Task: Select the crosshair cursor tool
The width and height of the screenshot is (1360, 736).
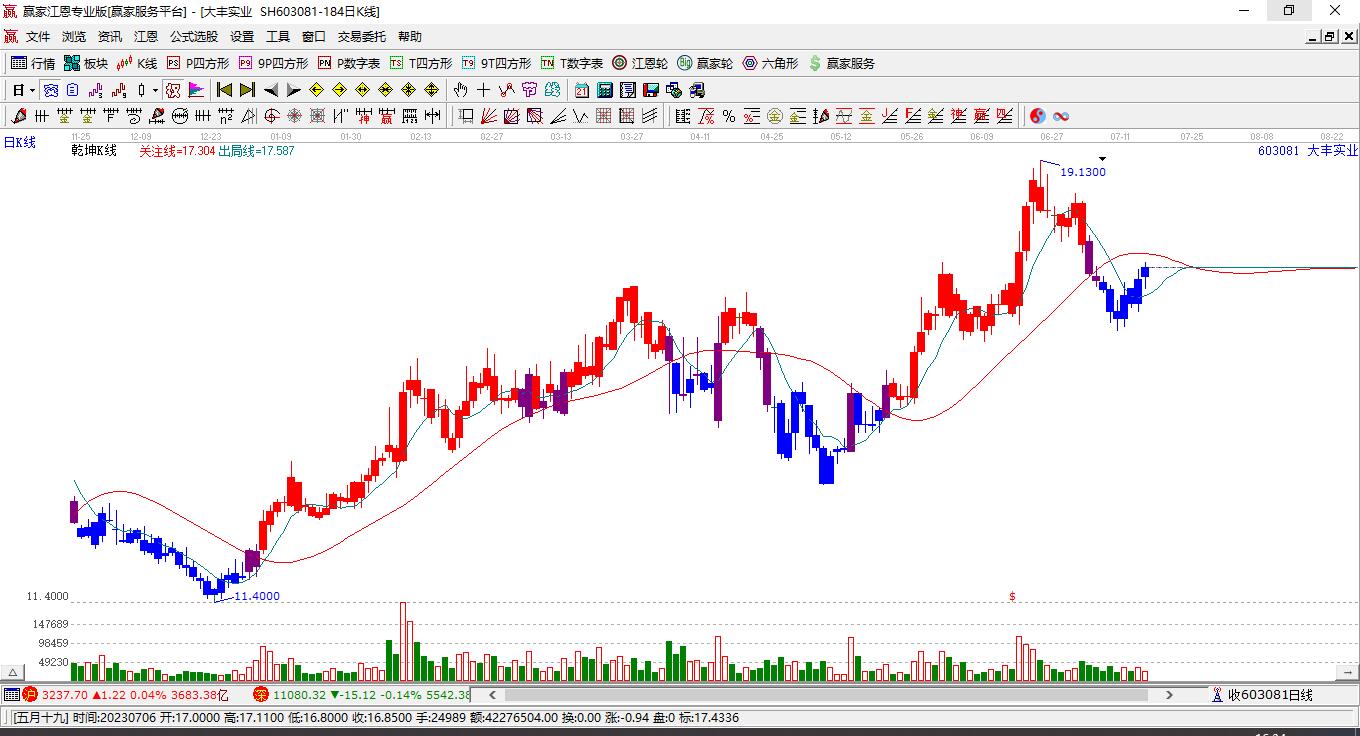Action: [x=484, y=90]
